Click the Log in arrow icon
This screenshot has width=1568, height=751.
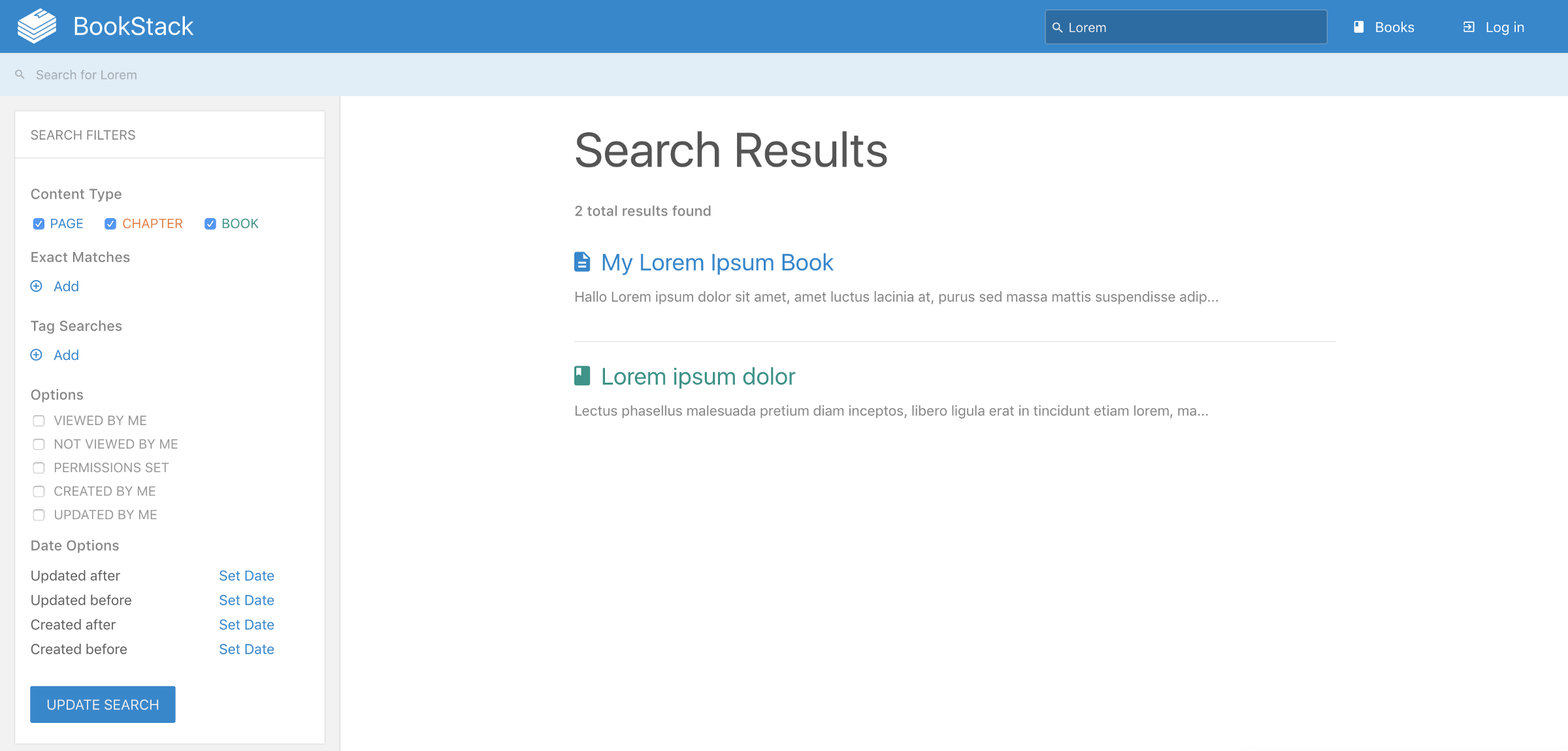[x=1469, y=27]
